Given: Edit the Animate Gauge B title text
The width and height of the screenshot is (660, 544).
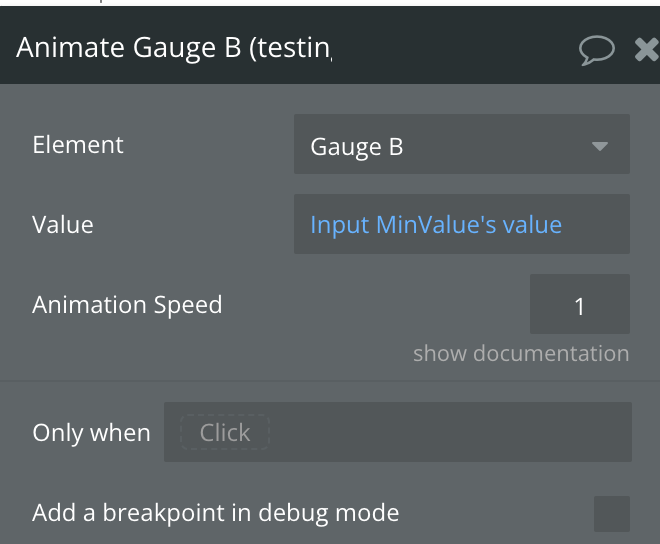Looking at the screenshot, I should tap(174, 47).
